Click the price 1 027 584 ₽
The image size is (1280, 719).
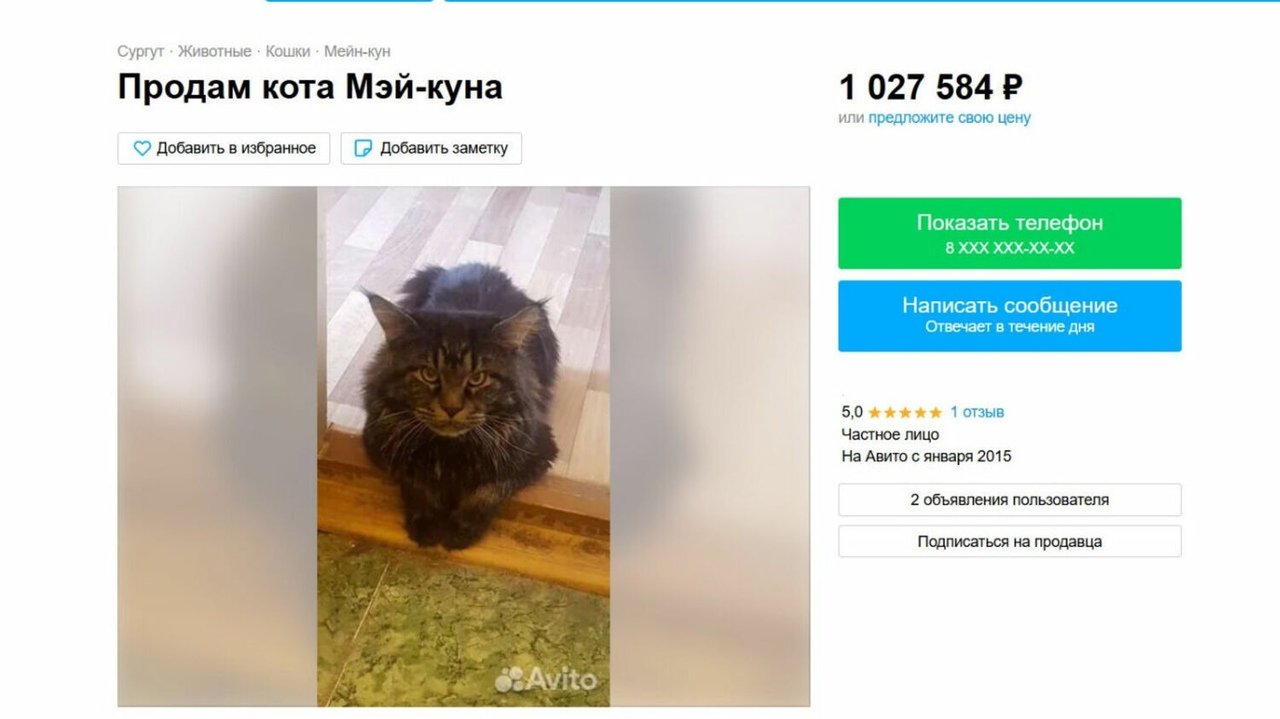[931, 87]
